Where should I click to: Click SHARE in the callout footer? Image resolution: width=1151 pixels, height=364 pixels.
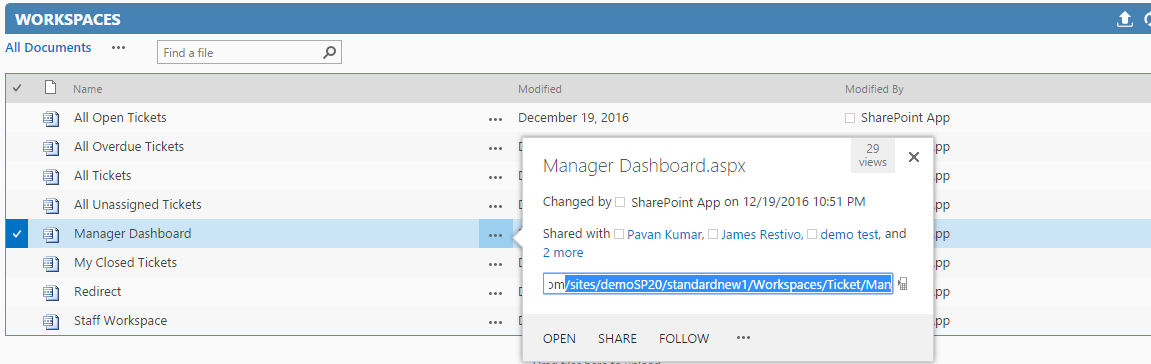coord(617,338)
